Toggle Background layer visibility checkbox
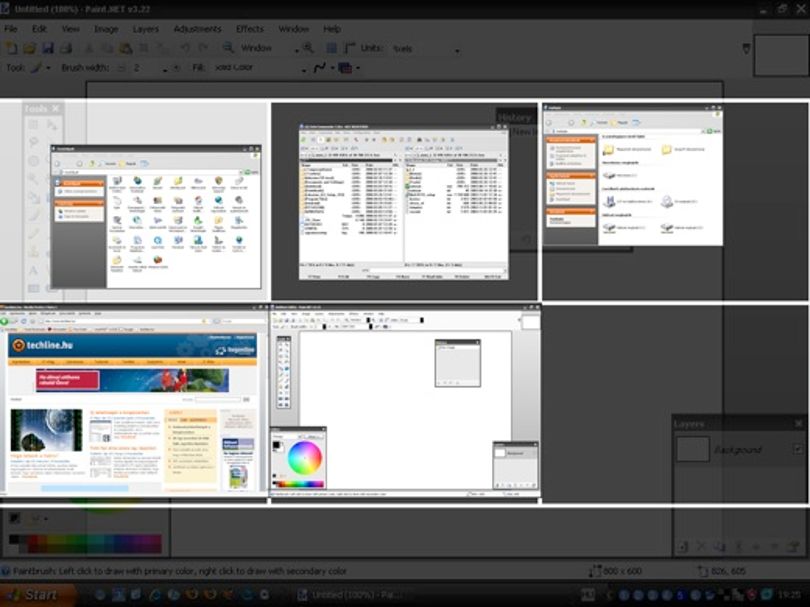 pos(798,449)
